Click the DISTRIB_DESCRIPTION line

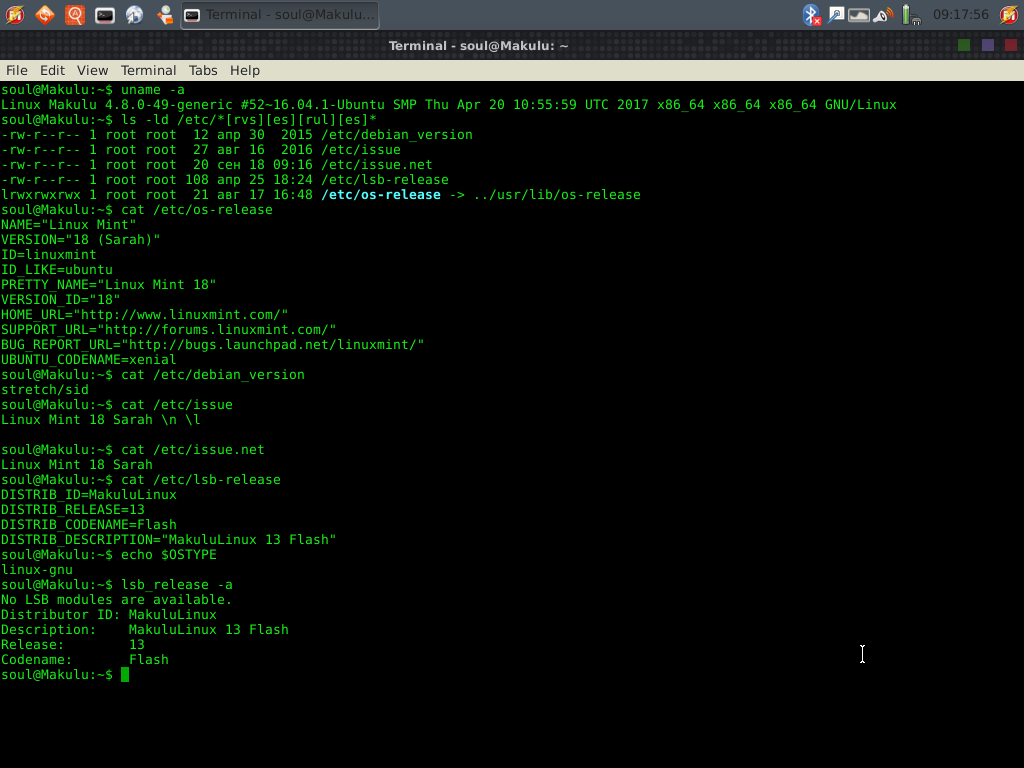168,540
